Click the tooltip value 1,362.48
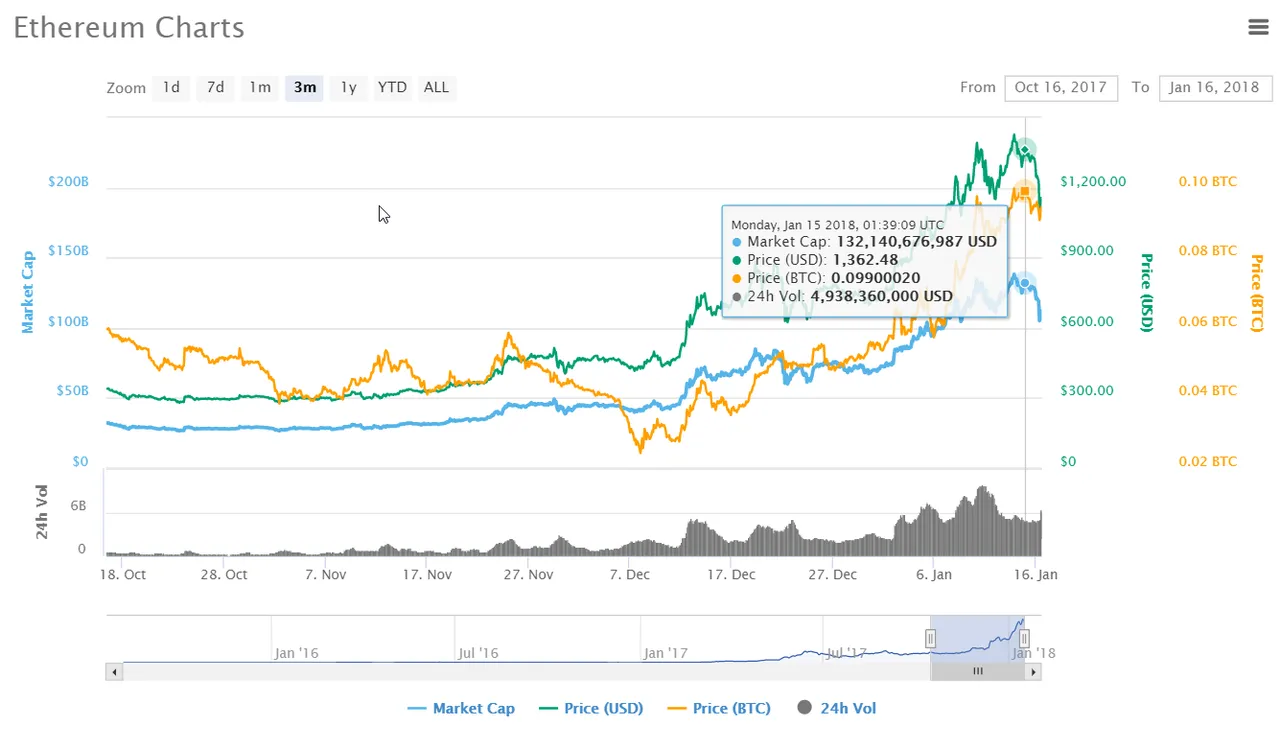The width and height of the screenshot is (1280, 729). coord(865,260)
